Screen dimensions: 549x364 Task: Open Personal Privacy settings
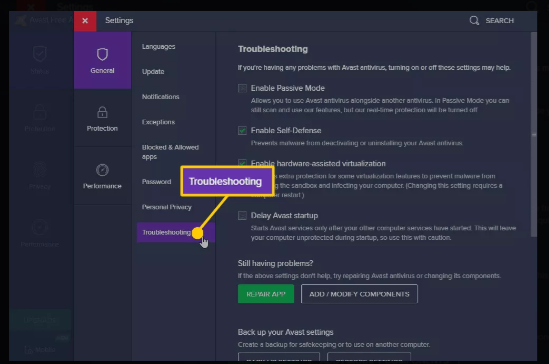[167, 207]
